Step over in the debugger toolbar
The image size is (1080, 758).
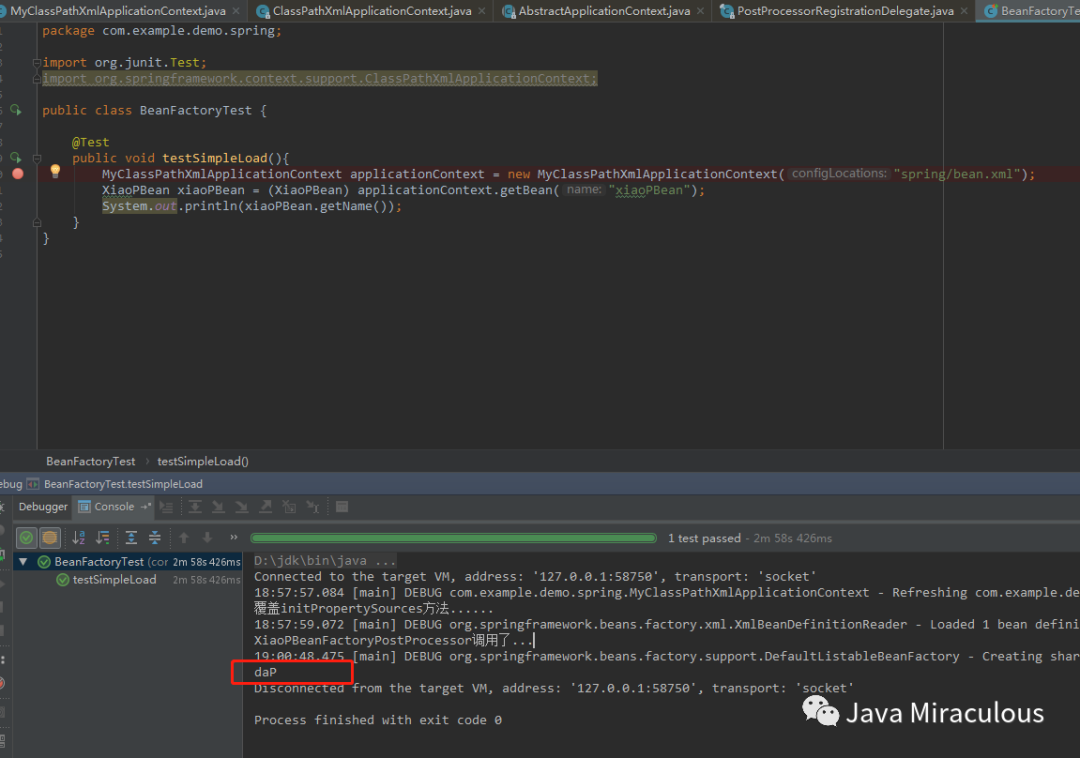[x=195, y=507]
